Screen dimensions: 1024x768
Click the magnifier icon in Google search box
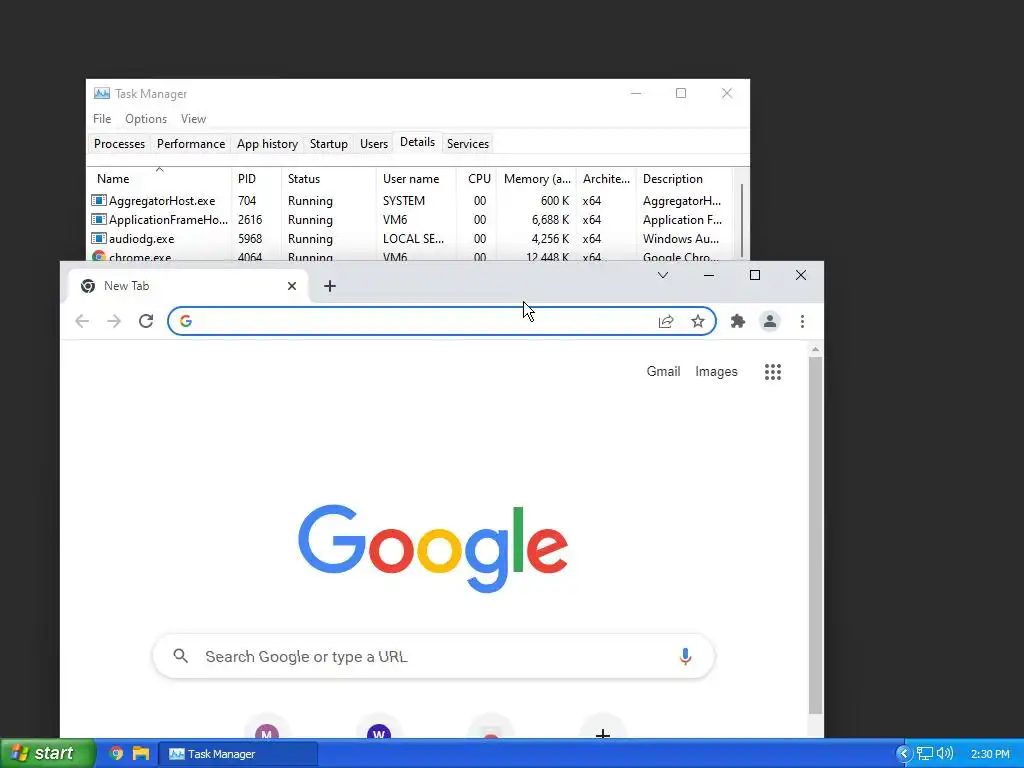(181, 656)
